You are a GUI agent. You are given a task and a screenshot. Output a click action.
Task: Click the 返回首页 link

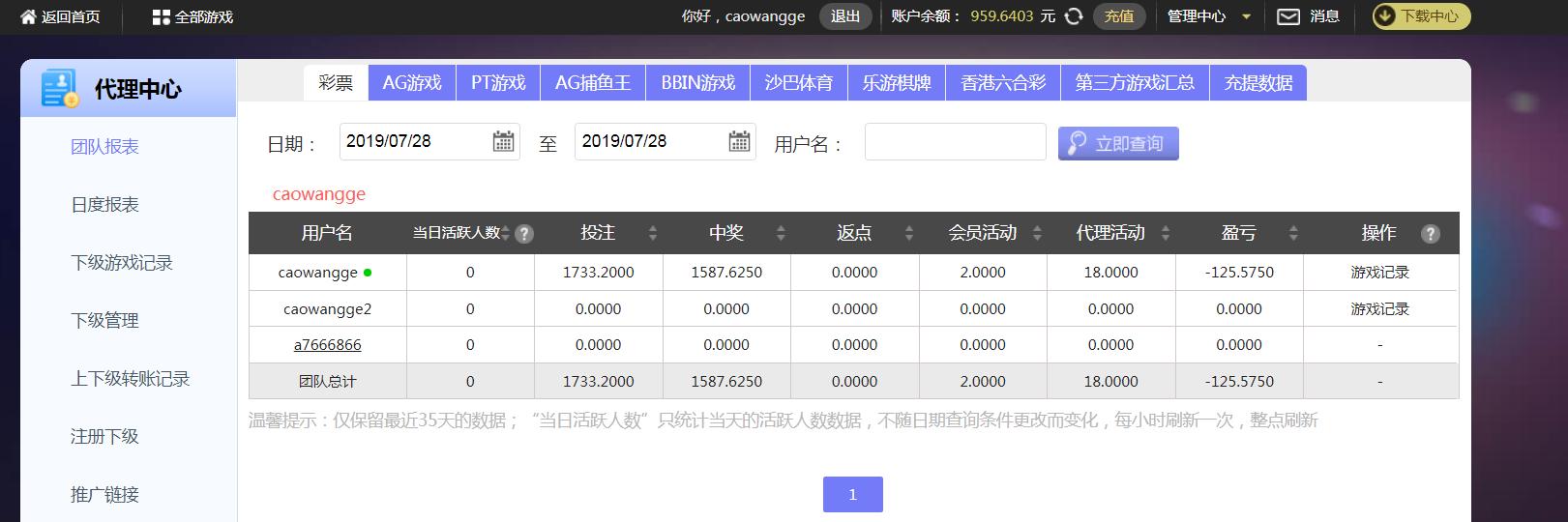(71, 17)
